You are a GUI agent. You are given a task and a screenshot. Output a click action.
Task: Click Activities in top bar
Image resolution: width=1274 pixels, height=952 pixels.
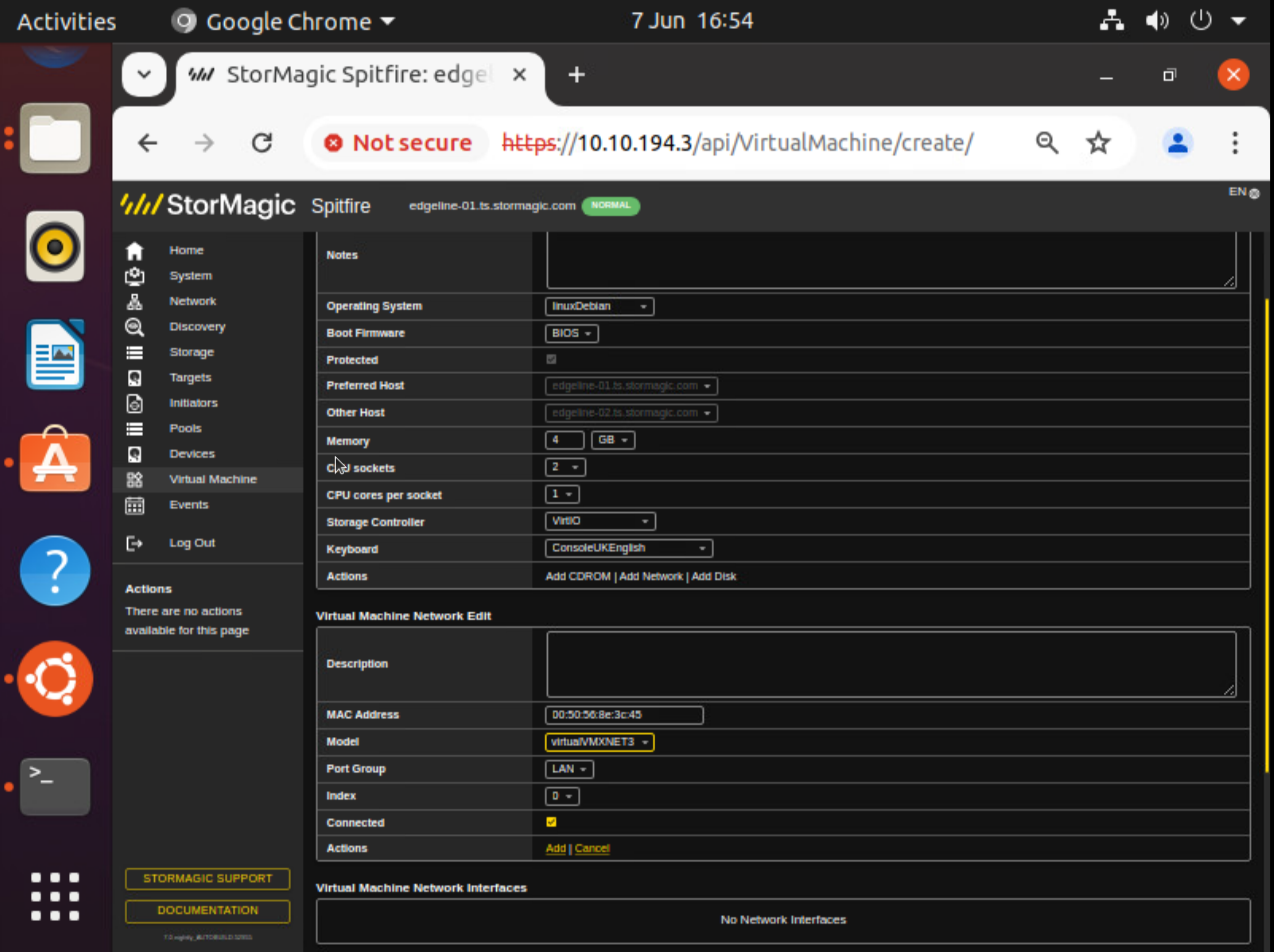66,21
